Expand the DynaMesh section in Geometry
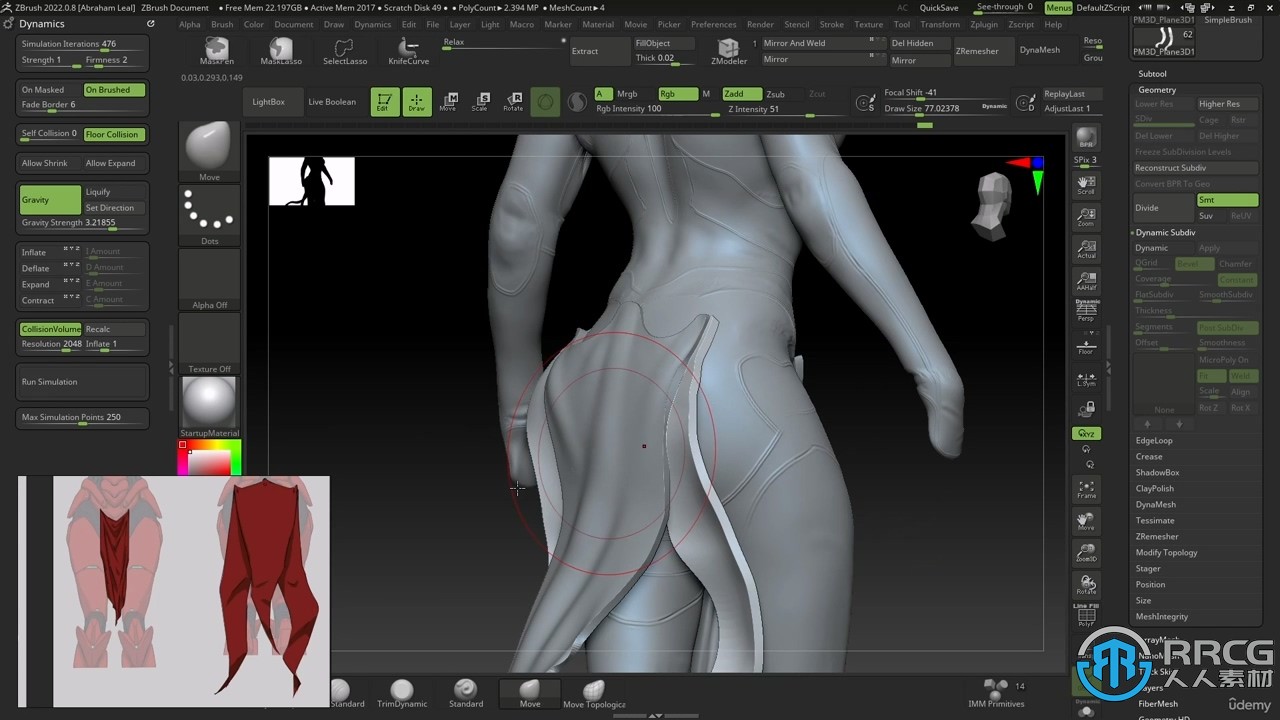This screenshot has width=1280, height=720. point(1156,504)
